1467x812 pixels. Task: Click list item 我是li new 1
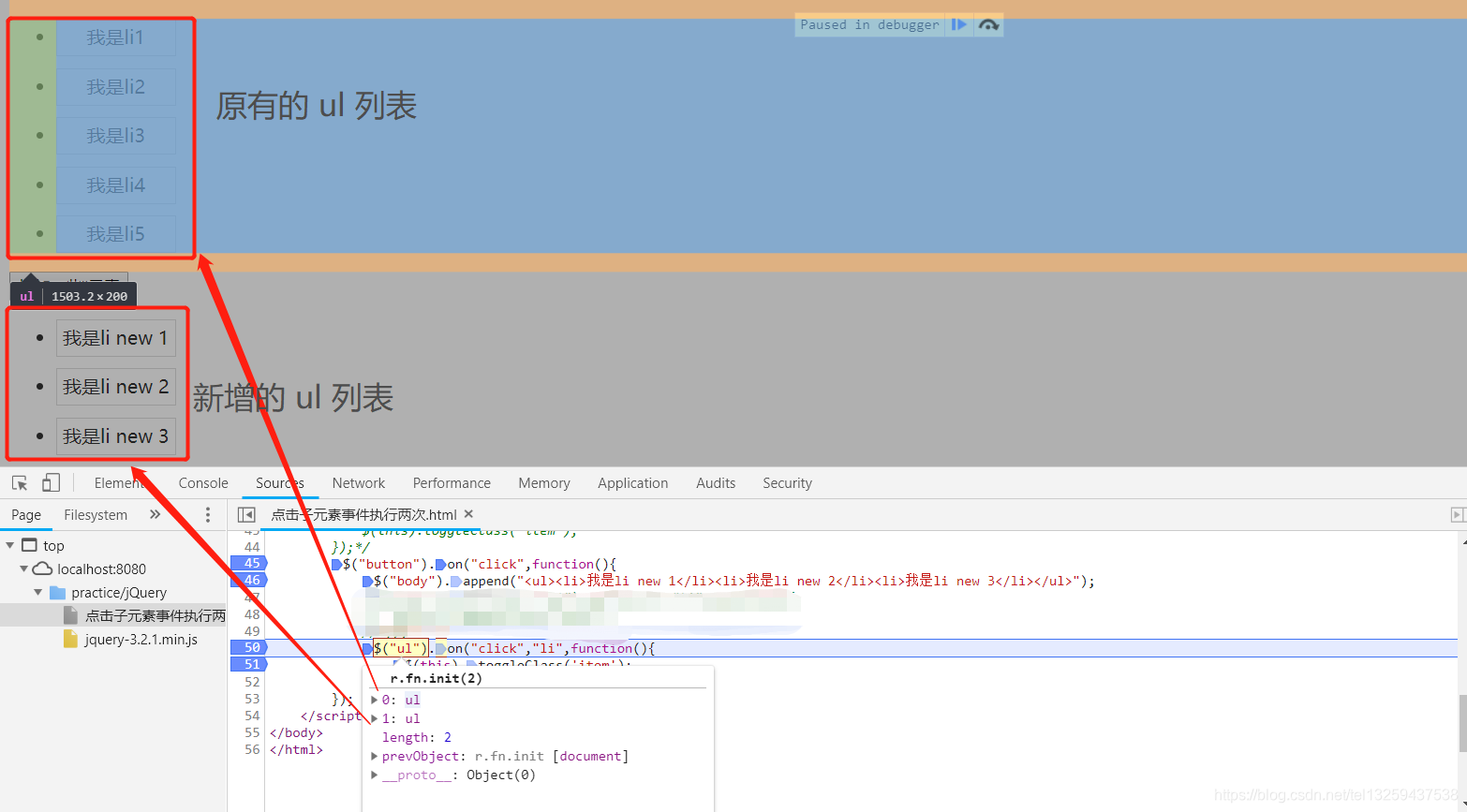point(115,338)
